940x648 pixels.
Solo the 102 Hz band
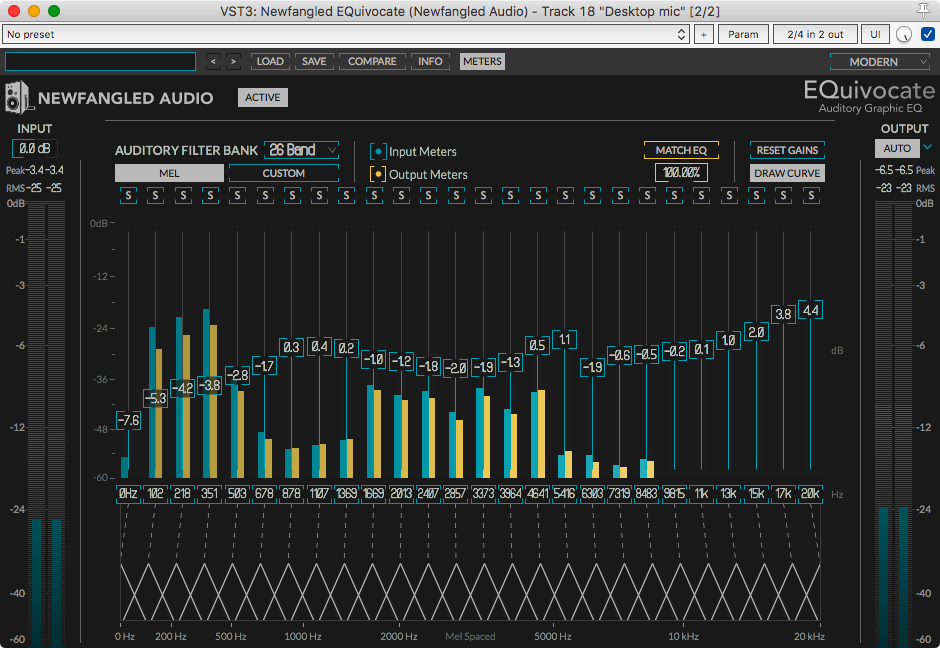pyautogui.click(x=155, y=195)
